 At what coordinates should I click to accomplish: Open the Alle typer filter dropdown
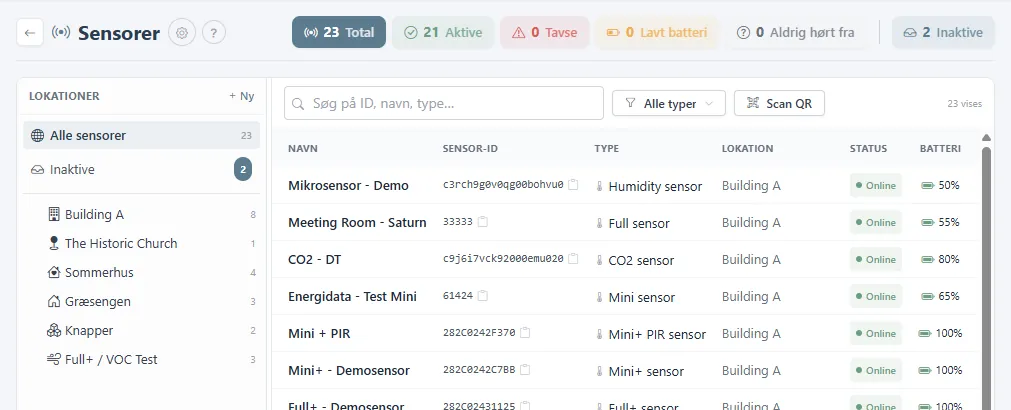(669, 103)
